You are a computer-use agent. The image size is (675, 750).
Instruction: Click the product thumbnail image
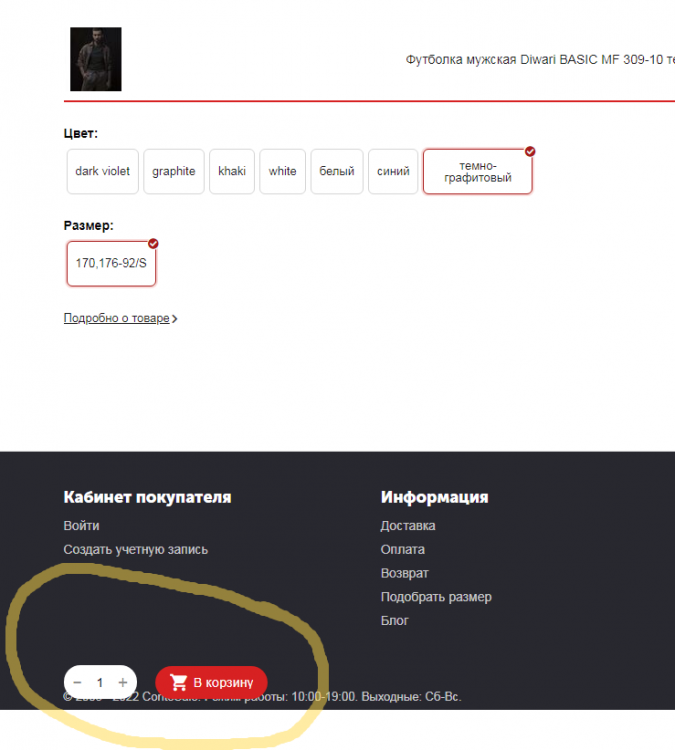96,59
